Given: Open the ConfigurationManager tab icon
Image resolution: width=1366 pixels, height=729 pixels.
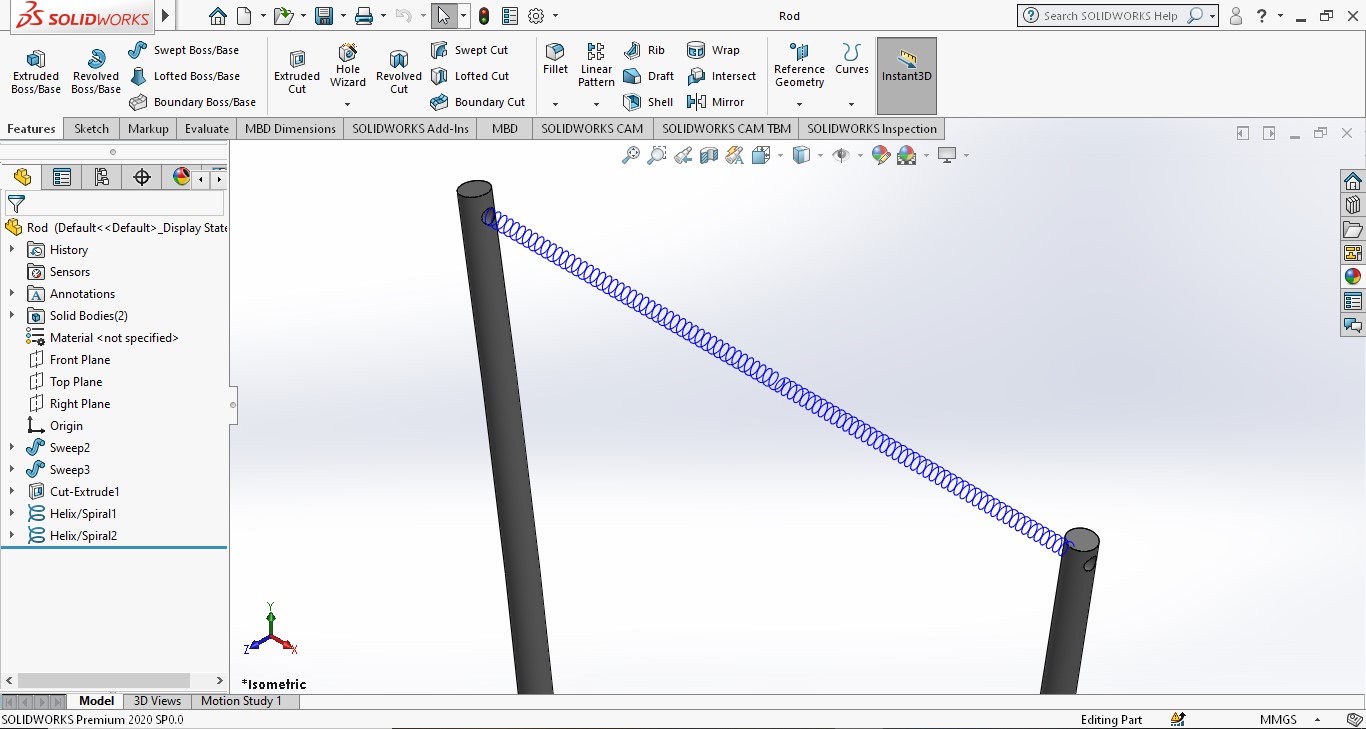Looking at the screenshot, I should pos(101,178).
